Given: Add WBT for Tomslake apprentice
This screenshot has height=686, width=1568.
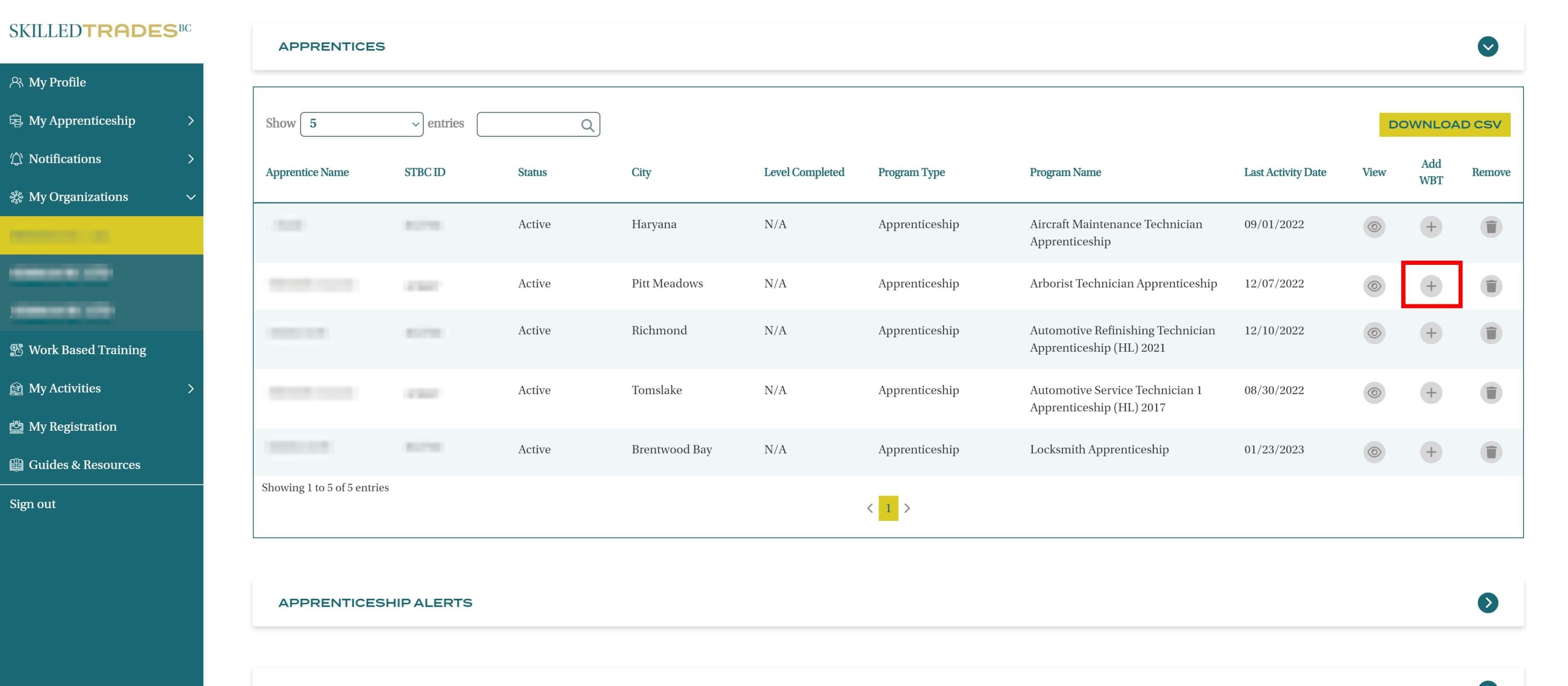Looking at the screenshot, I should pyautogui.click(x=1430, y=392).
